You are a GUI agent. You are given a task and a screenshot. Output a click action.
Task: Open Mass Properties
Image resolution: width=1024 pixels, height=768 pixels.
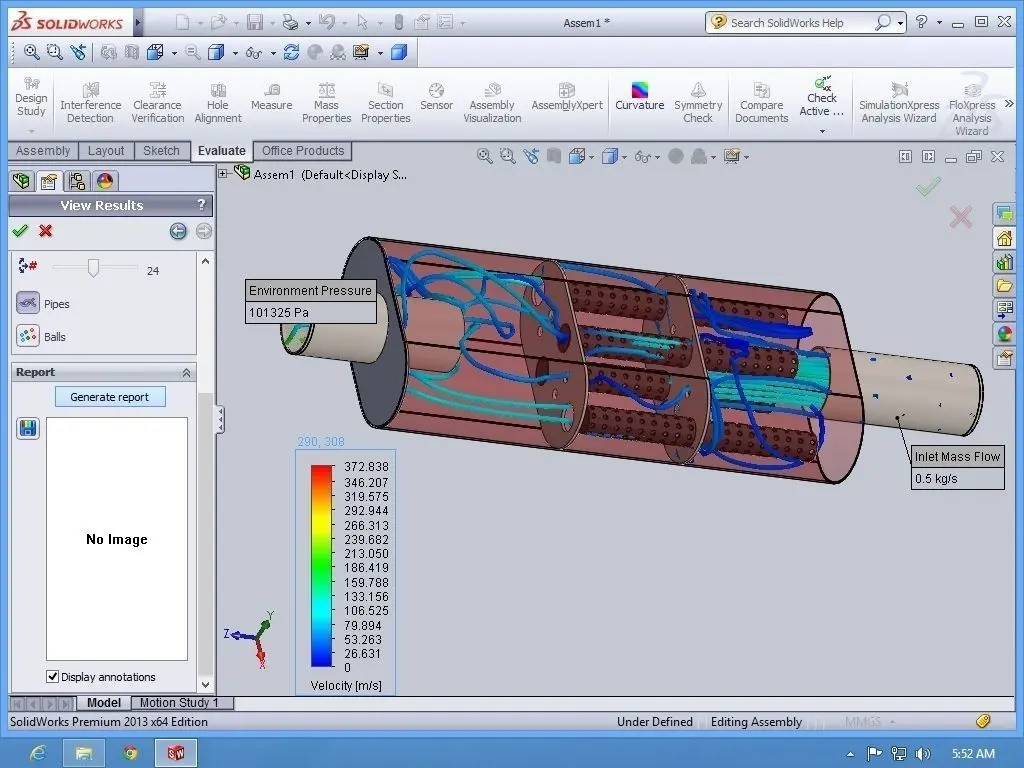[x=326, y=103]
